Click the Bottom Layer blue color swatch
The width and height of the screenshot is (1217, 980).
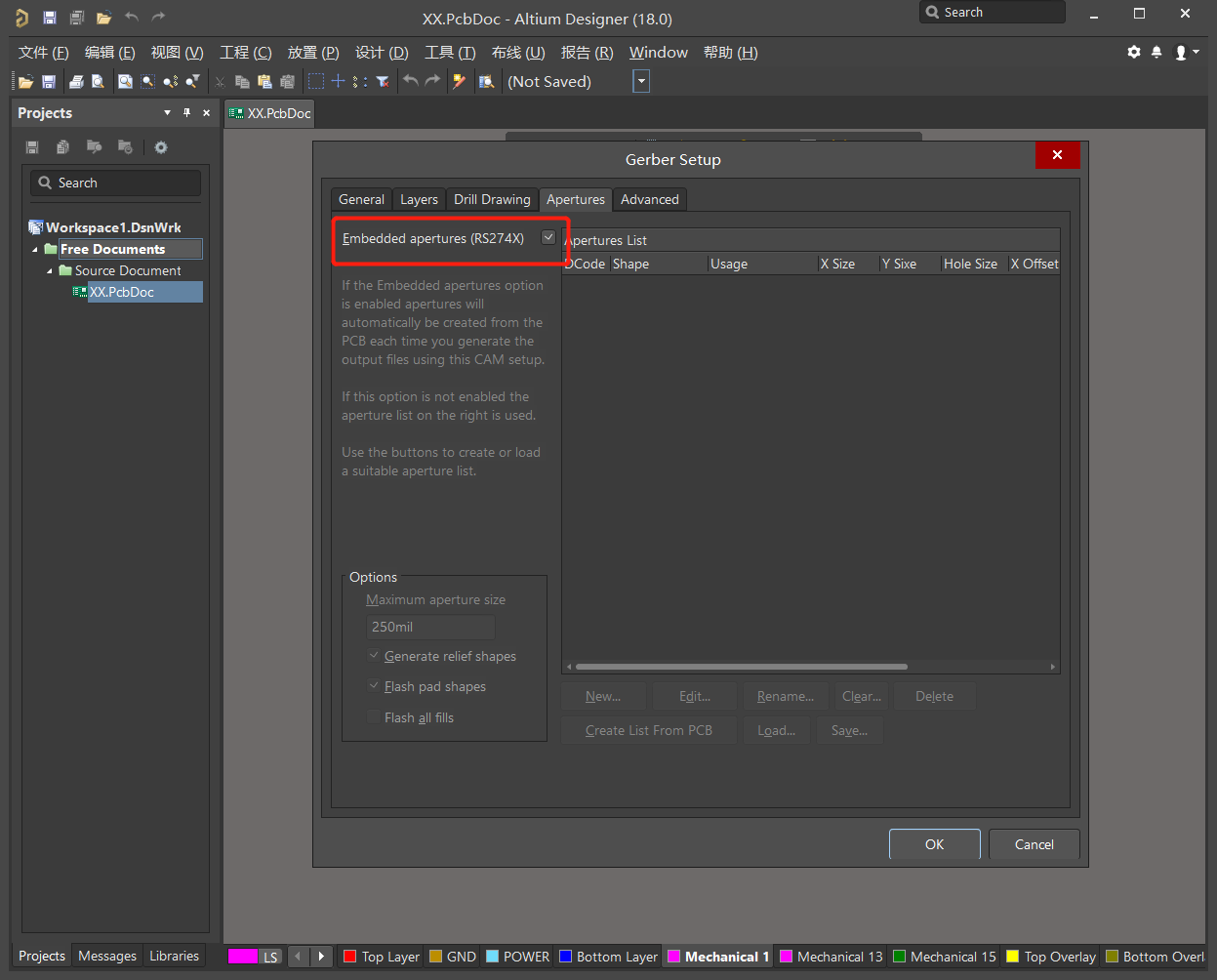coord(565,957)
